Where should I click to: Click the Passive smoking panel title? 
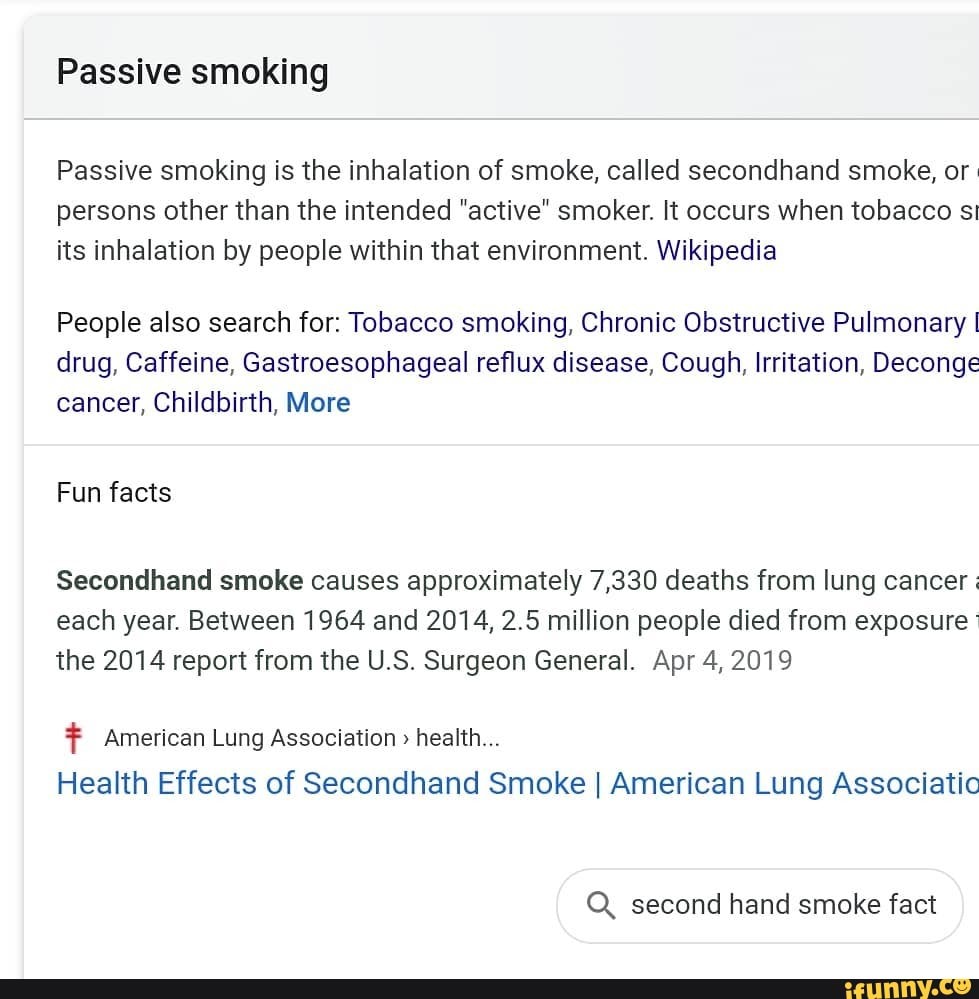coord(193,70)
